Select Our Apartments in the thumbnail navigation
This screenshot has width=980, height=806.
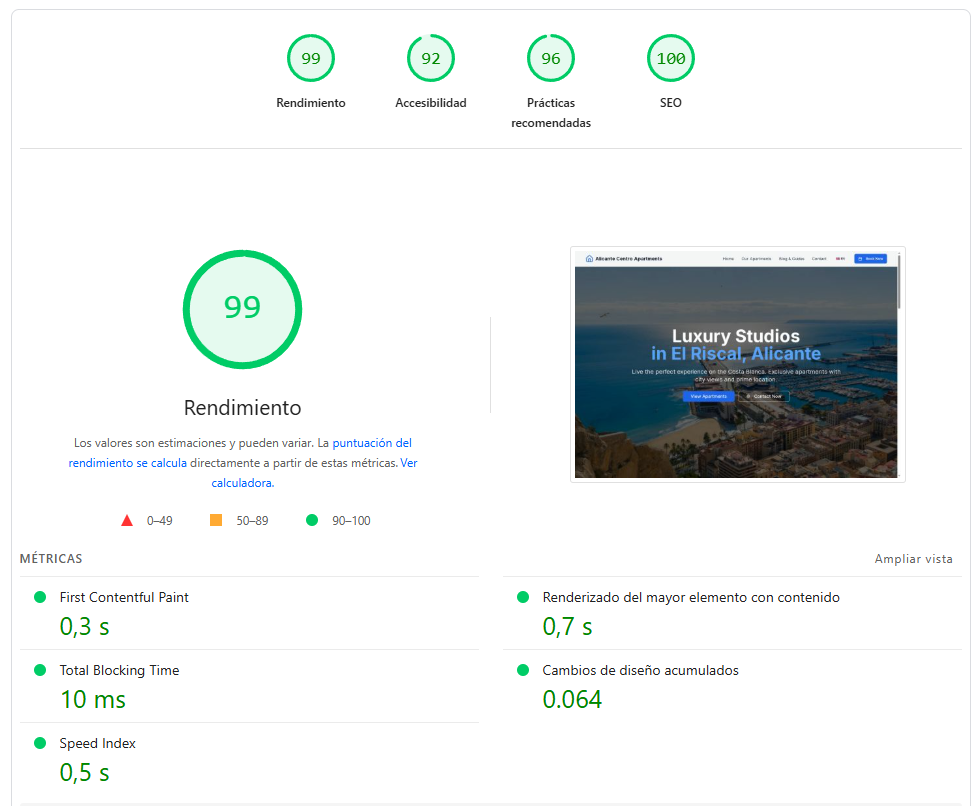757,258
